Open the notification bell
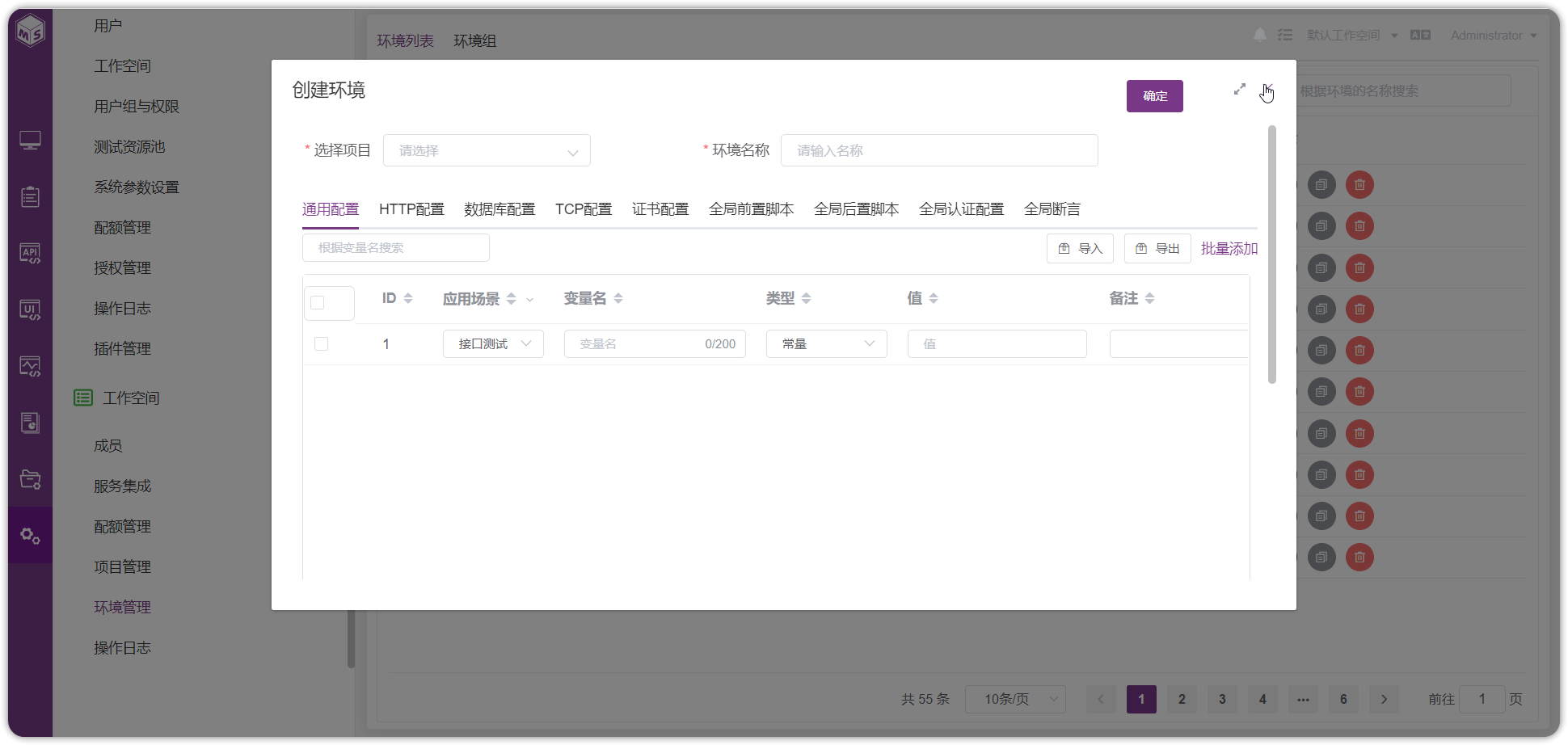 [x=1259, y=35]
